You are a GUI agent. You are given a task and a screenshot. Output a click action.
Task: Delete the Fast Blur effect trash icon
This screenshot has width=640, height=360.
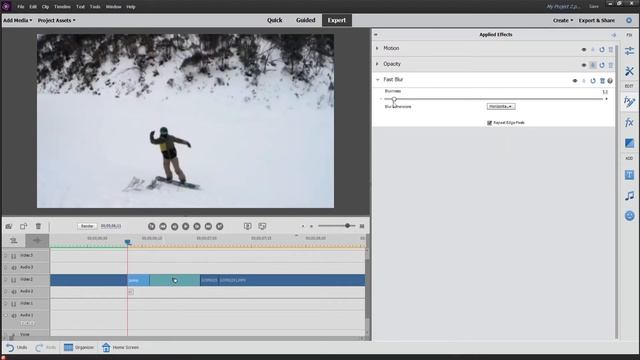[602, 81]
